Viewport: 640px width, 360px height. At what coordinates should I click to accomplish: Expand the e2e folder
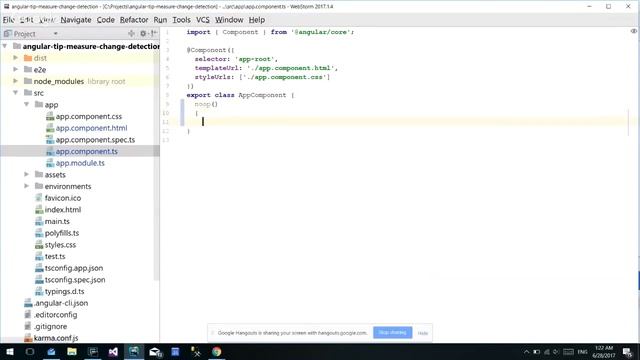click(16, 69)
